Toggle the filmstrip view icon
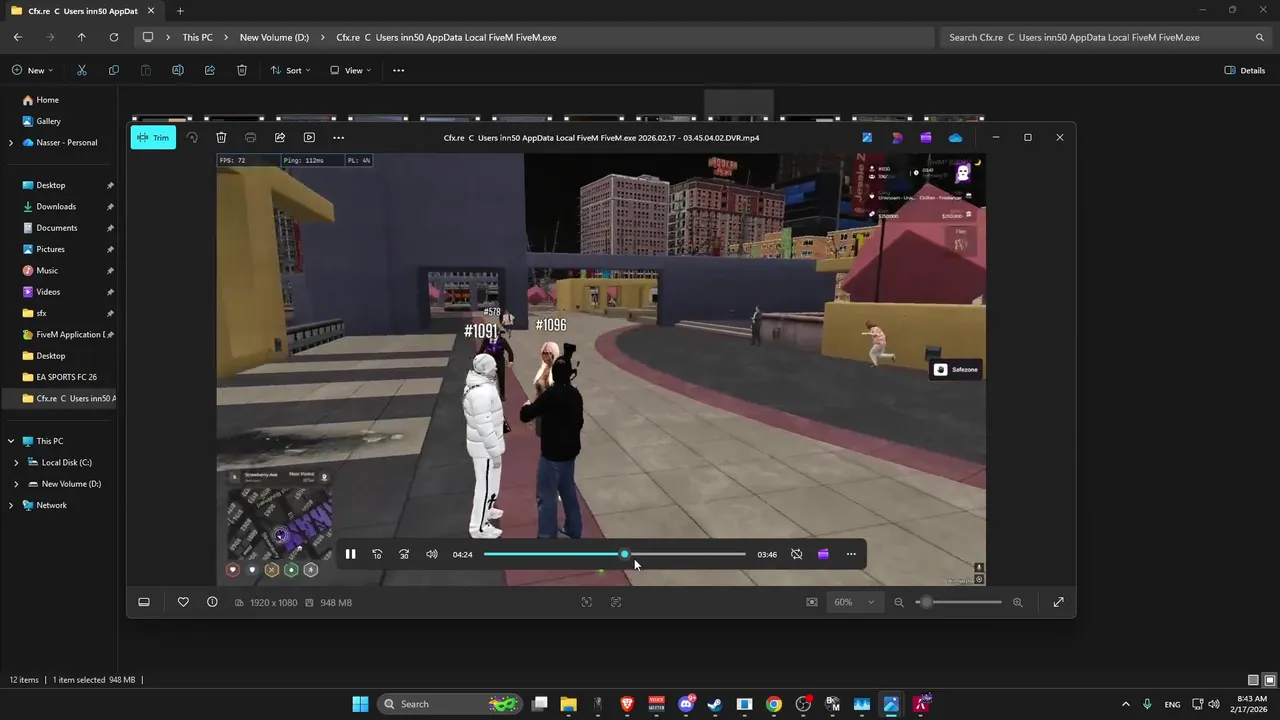This screenshot has width=1280, height=720. point(144,602)
